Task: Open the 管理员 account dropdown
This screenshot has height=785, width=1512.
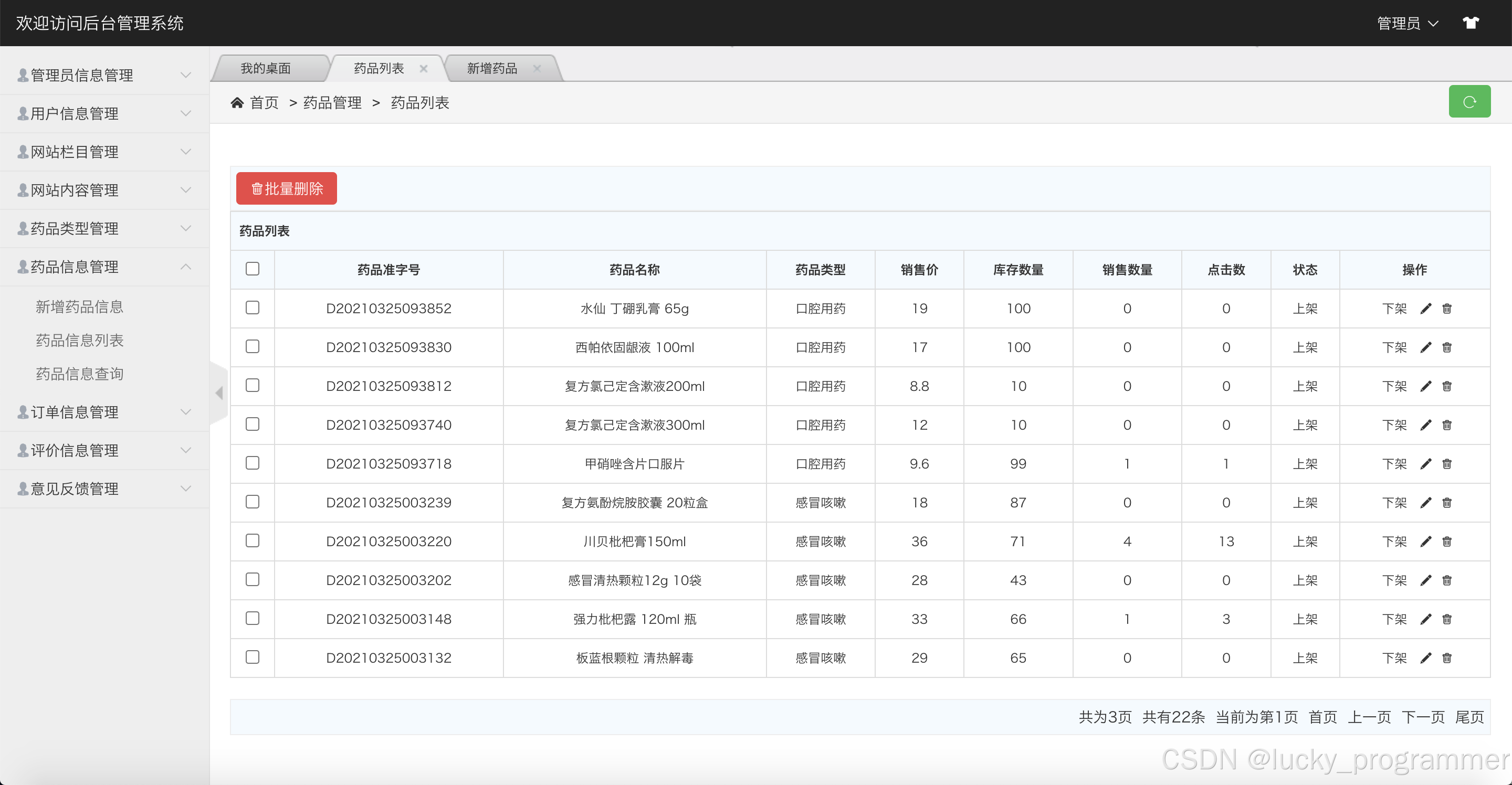Action: click(1407, 24)
